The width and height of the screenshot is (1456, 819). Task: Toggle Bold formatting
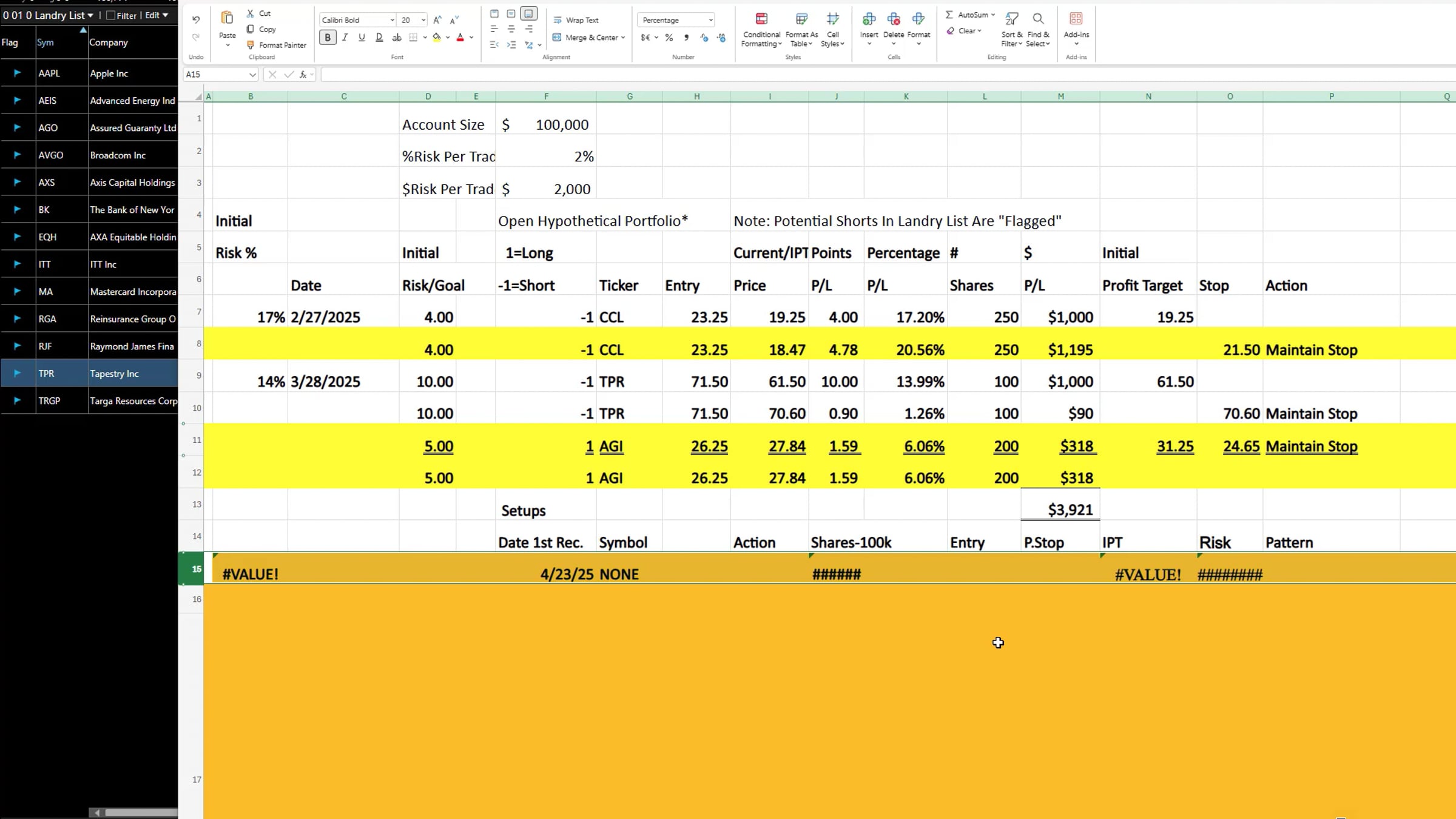point(328,38)
